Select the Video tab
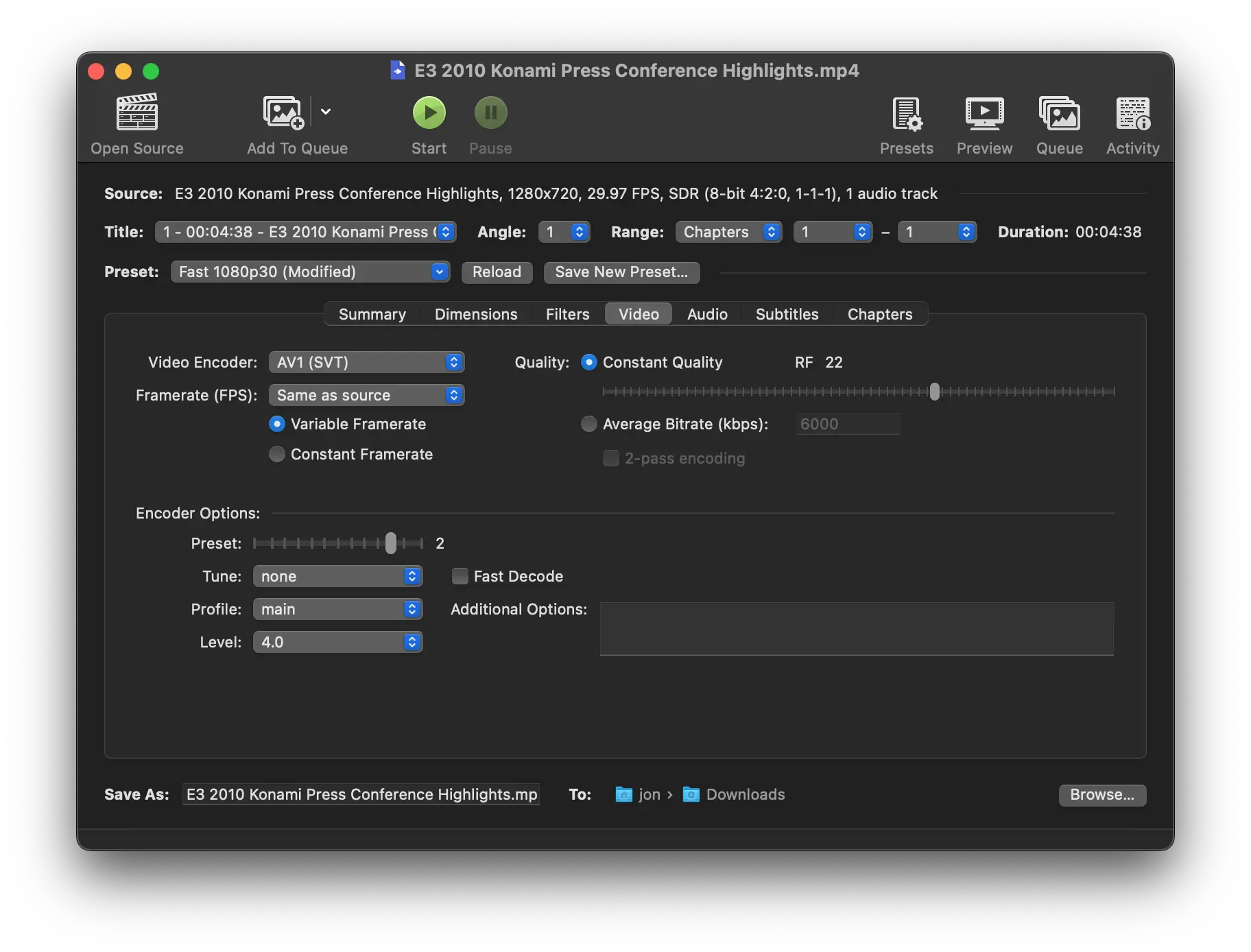The width and height of the screenshot is (1251, 952). click(639, 314)
